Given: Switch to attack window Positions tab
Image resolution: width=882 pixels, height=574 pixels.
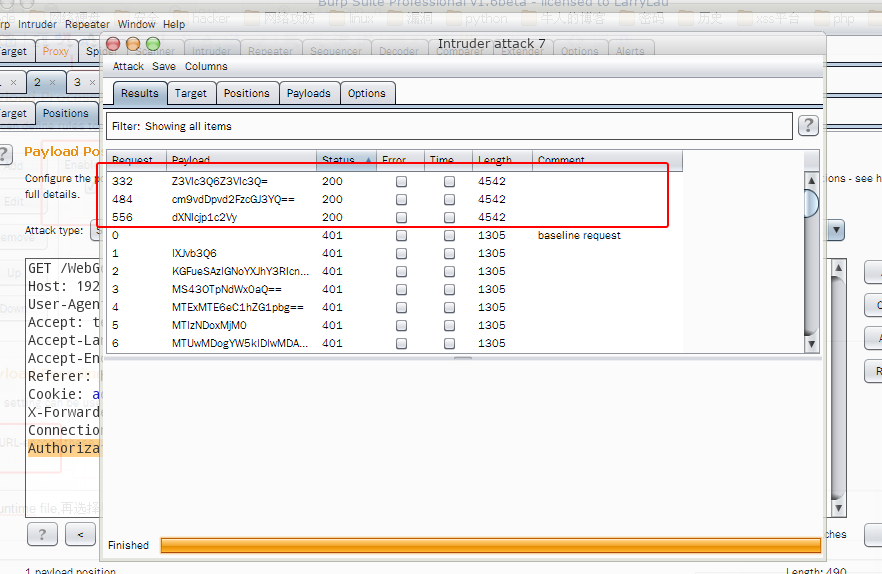Looking at the screenshot, I should coord(246,93).
